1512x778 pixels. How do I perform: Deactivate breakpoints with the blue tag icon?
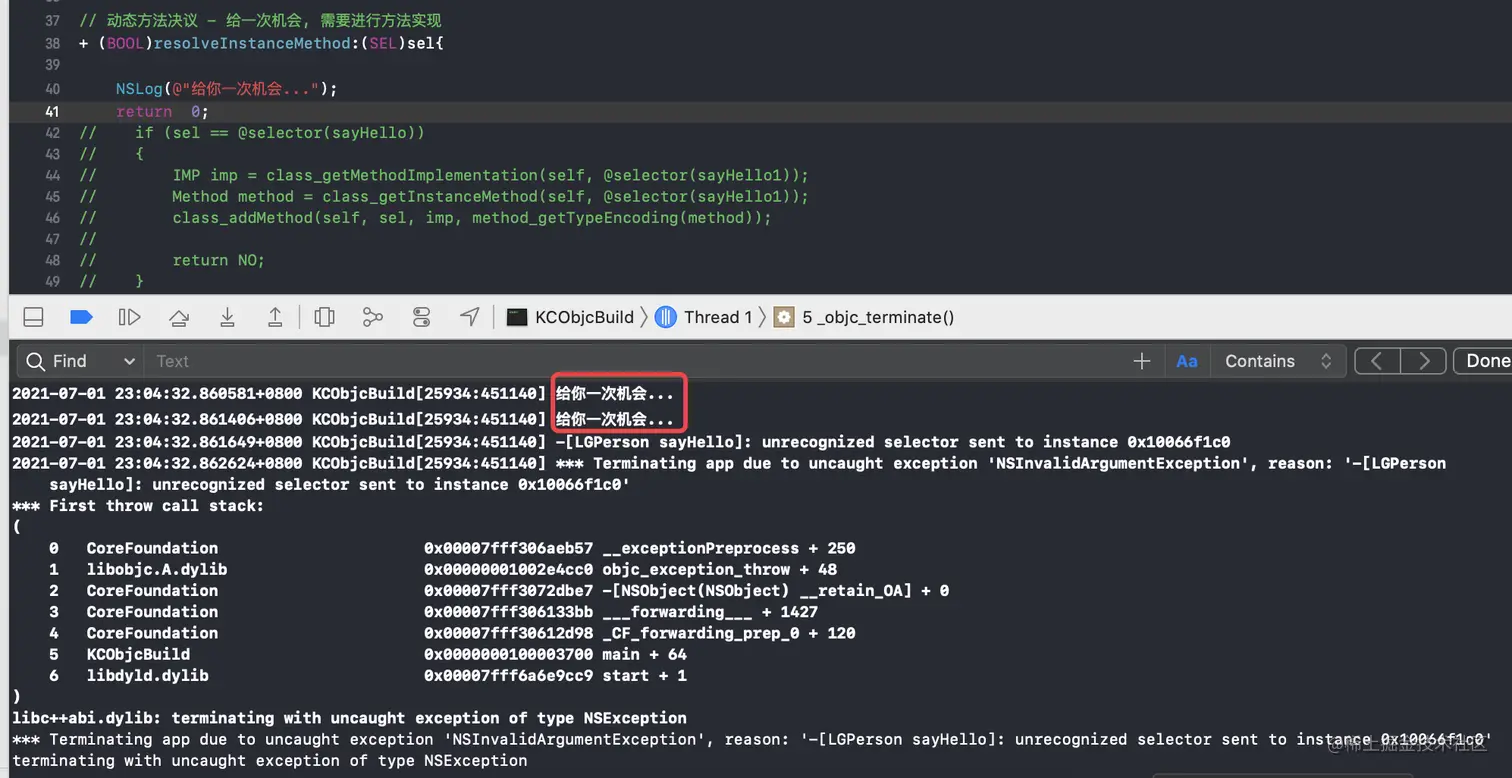[x=81, y=317]
